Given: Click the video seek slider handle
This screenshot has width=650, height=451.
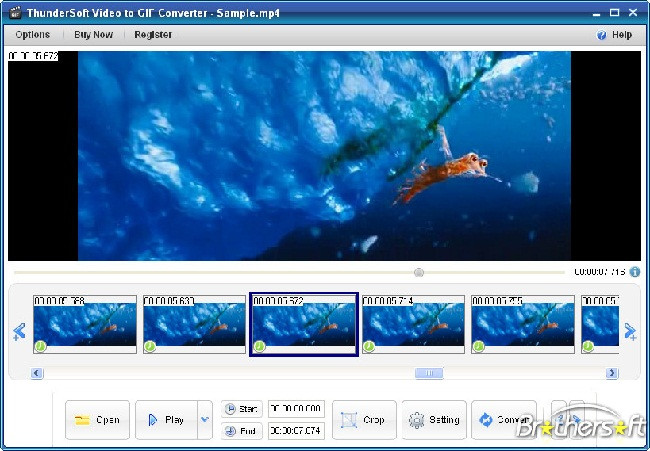Looking at the screenshot, I should pyautogui.click(x=419, y=272).
